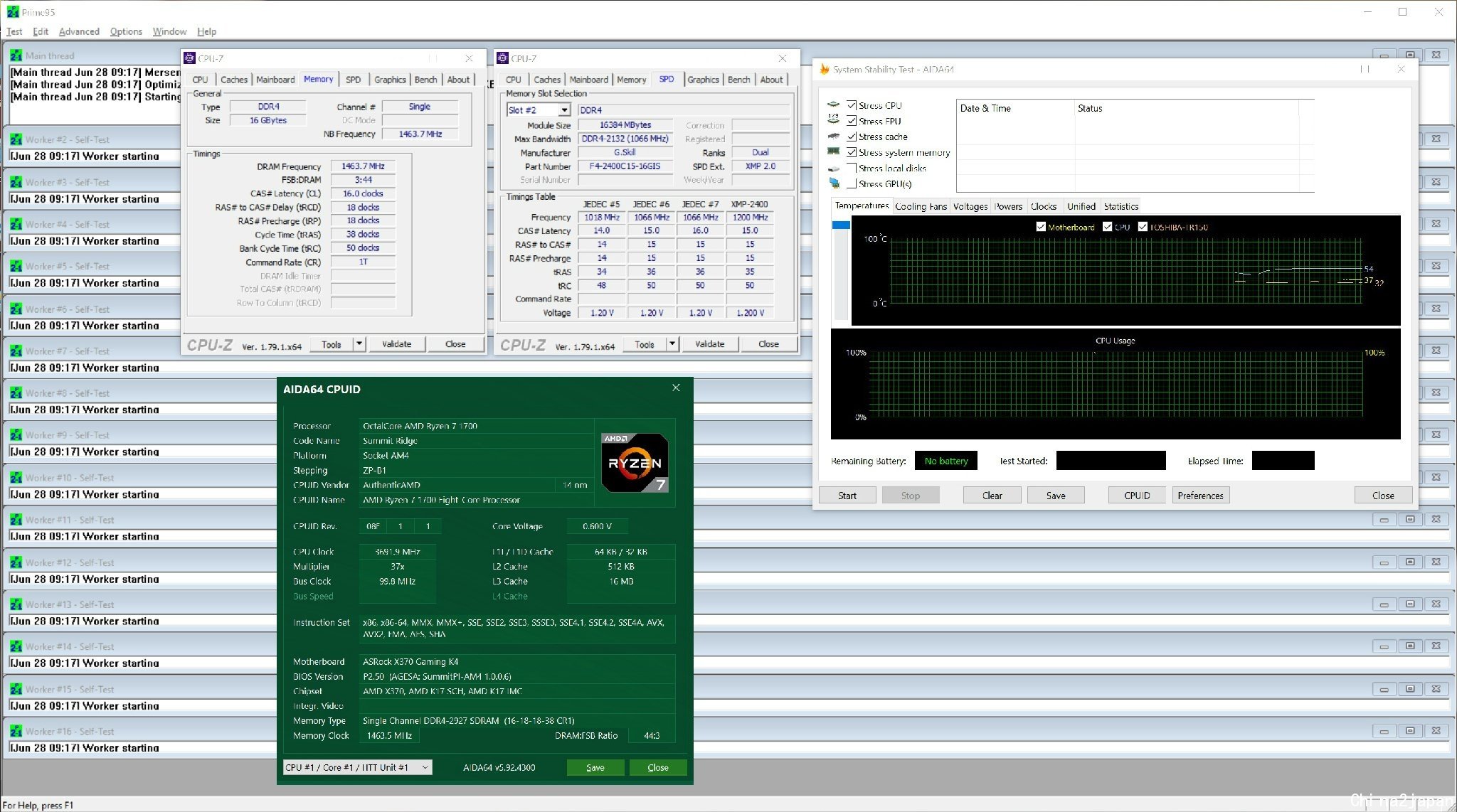
Task: Click the Worker #5 Self-Test window icon
Action: 16,266
